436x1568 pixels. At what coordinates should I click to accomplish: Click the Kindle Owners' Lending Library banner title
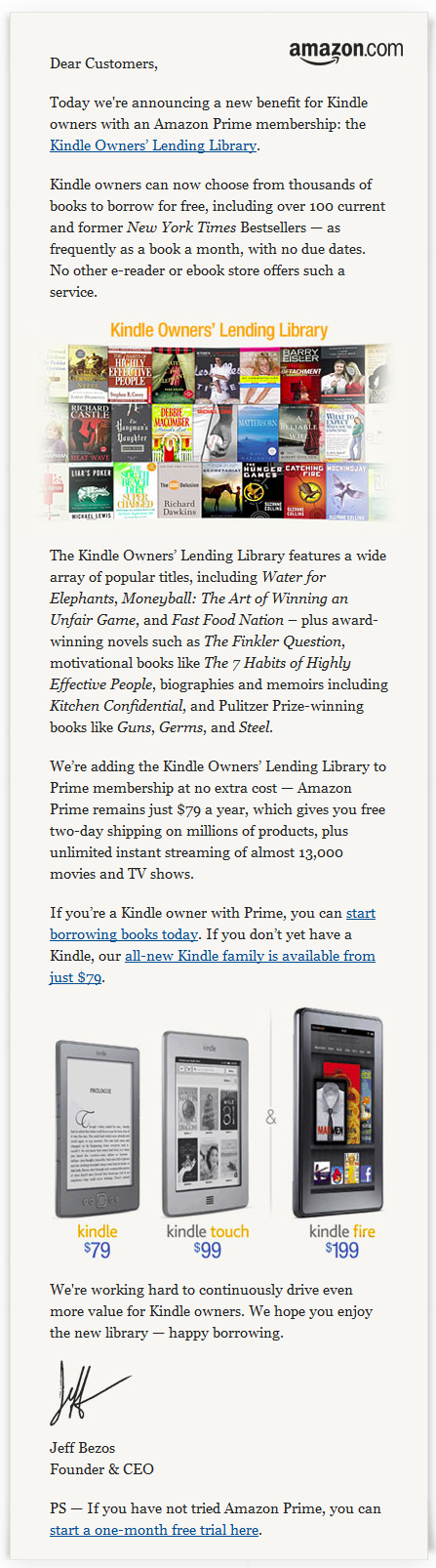pyautogui.click(x=218, y=330)
